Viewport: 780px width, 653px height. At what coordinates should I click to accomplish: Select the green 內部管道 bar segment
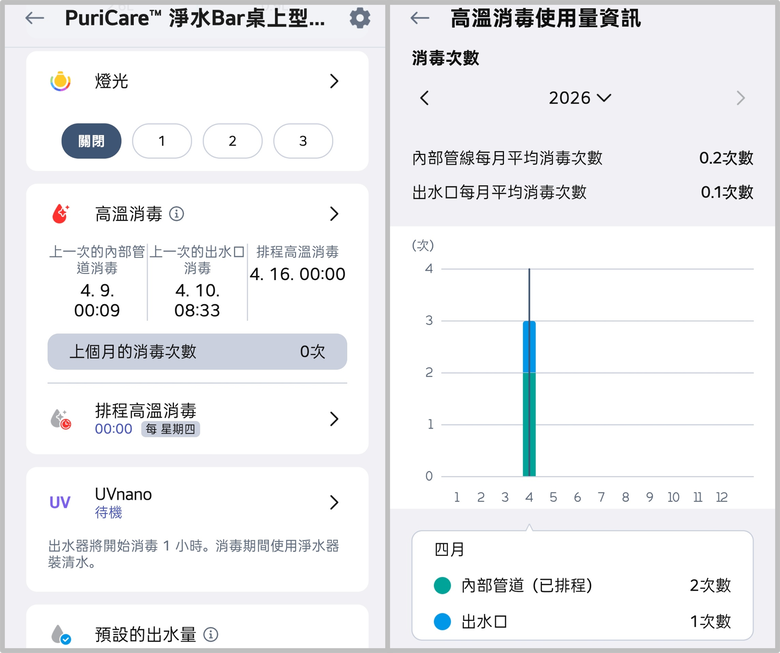coord(529,424)
